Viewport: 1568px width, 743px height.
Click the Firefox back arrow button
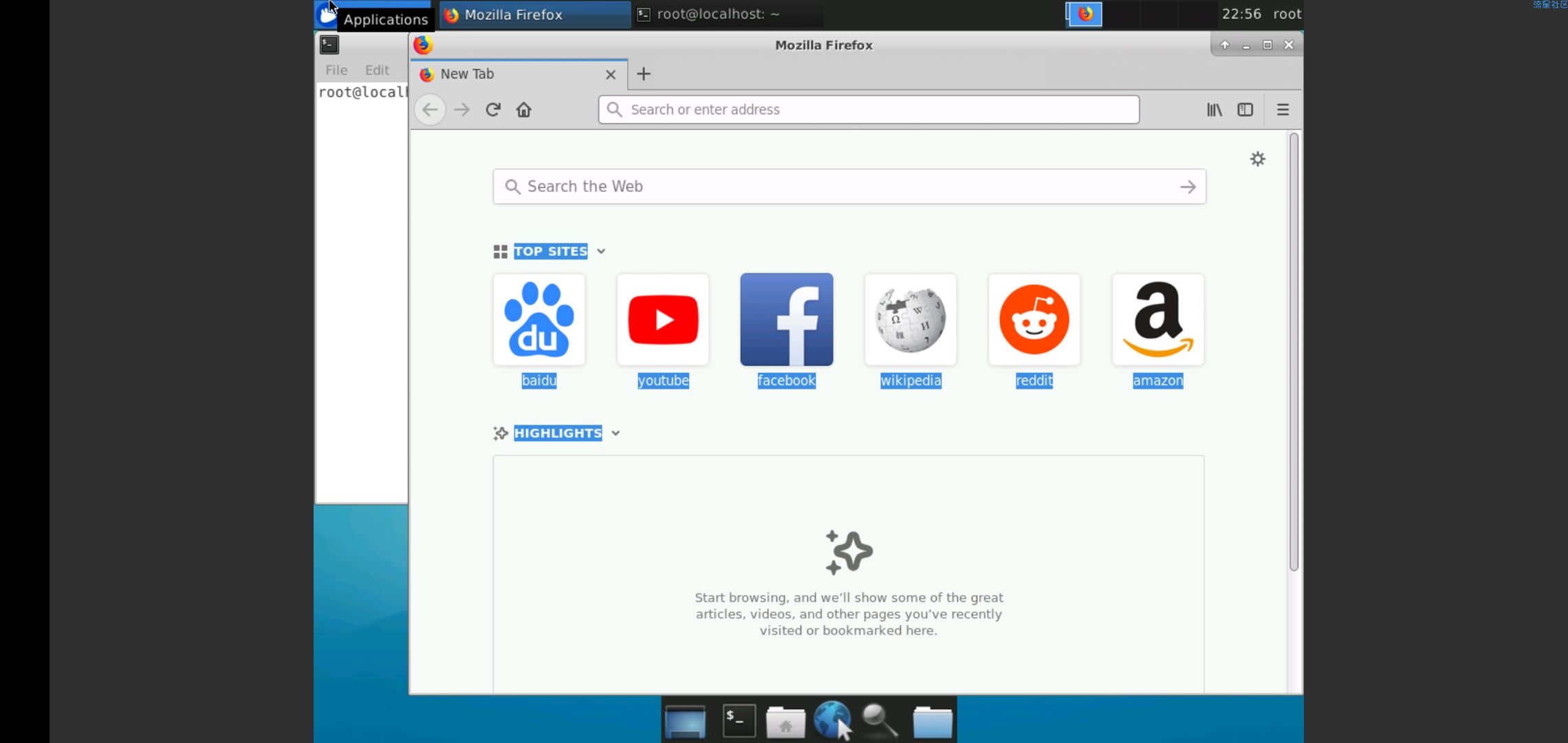(430, 109)
